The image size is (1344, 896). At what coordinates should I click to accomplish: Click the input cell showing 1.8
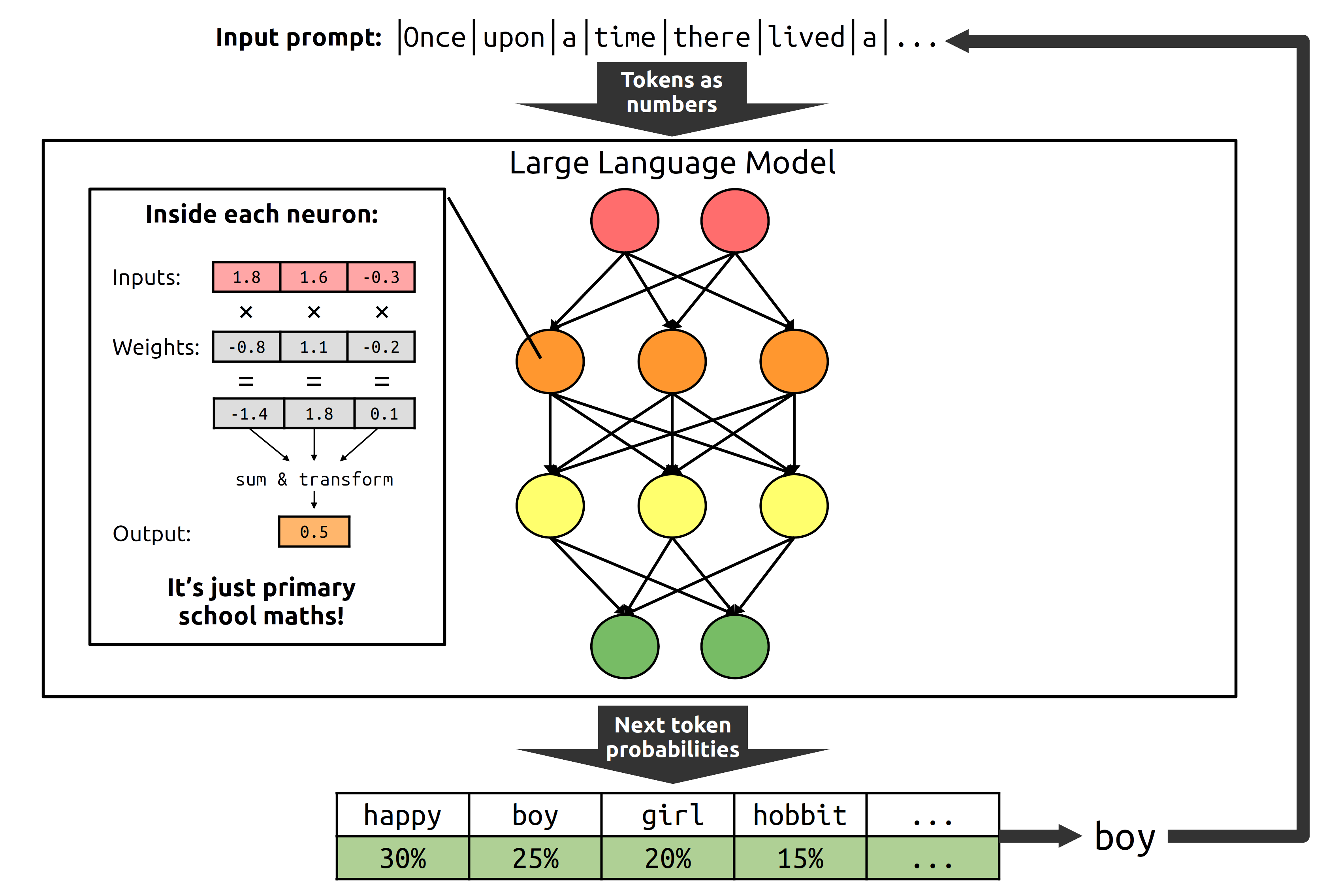[x=246, y=277]
